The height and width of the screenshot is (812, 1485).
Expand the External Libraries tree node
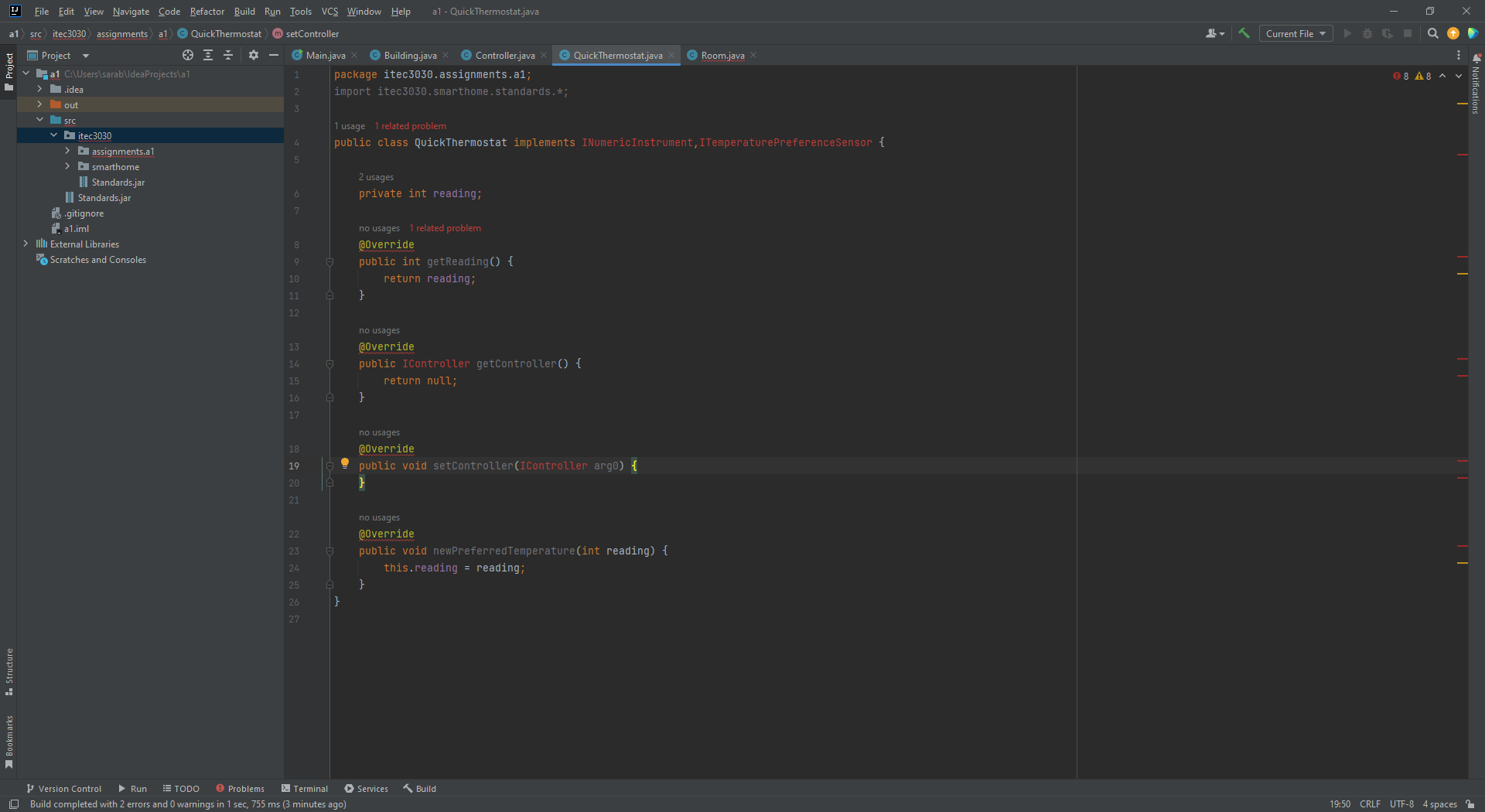point(26,244)
